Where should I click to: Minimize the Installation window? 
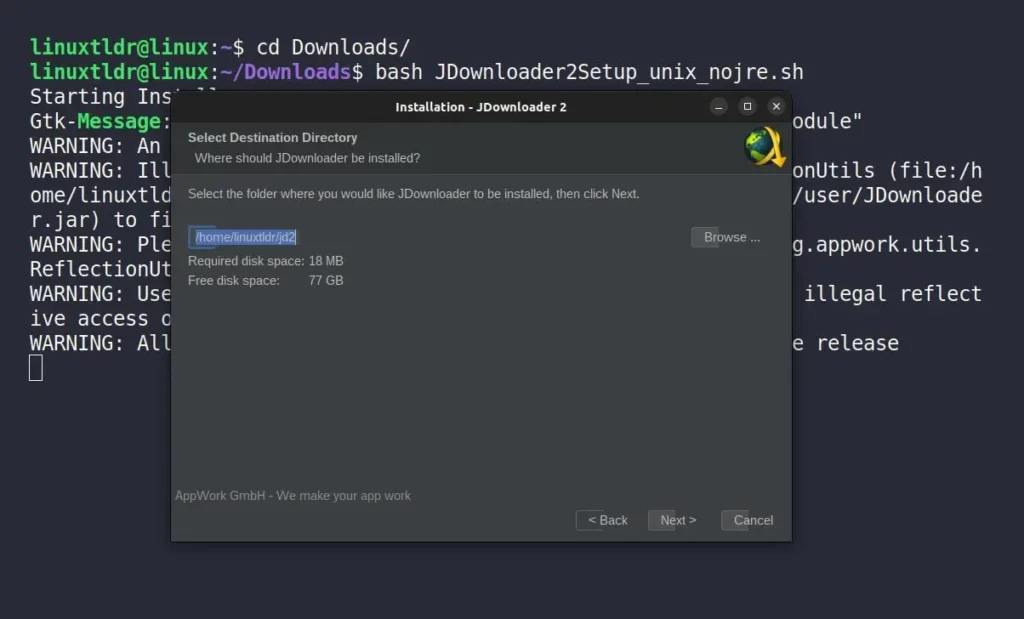tap(718, 106)
